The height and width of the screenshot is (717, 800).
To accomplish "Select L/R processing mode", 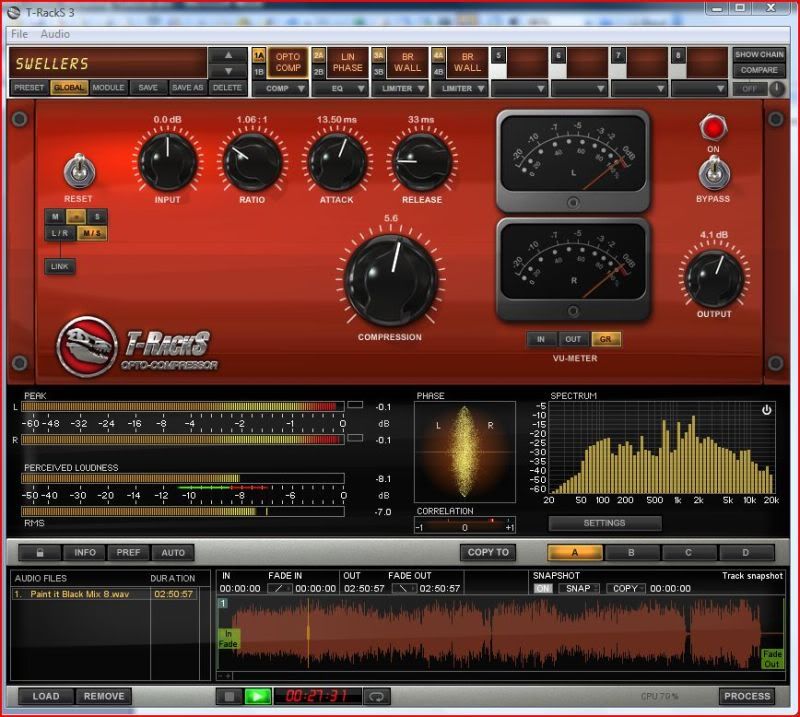I will (60, 234).
